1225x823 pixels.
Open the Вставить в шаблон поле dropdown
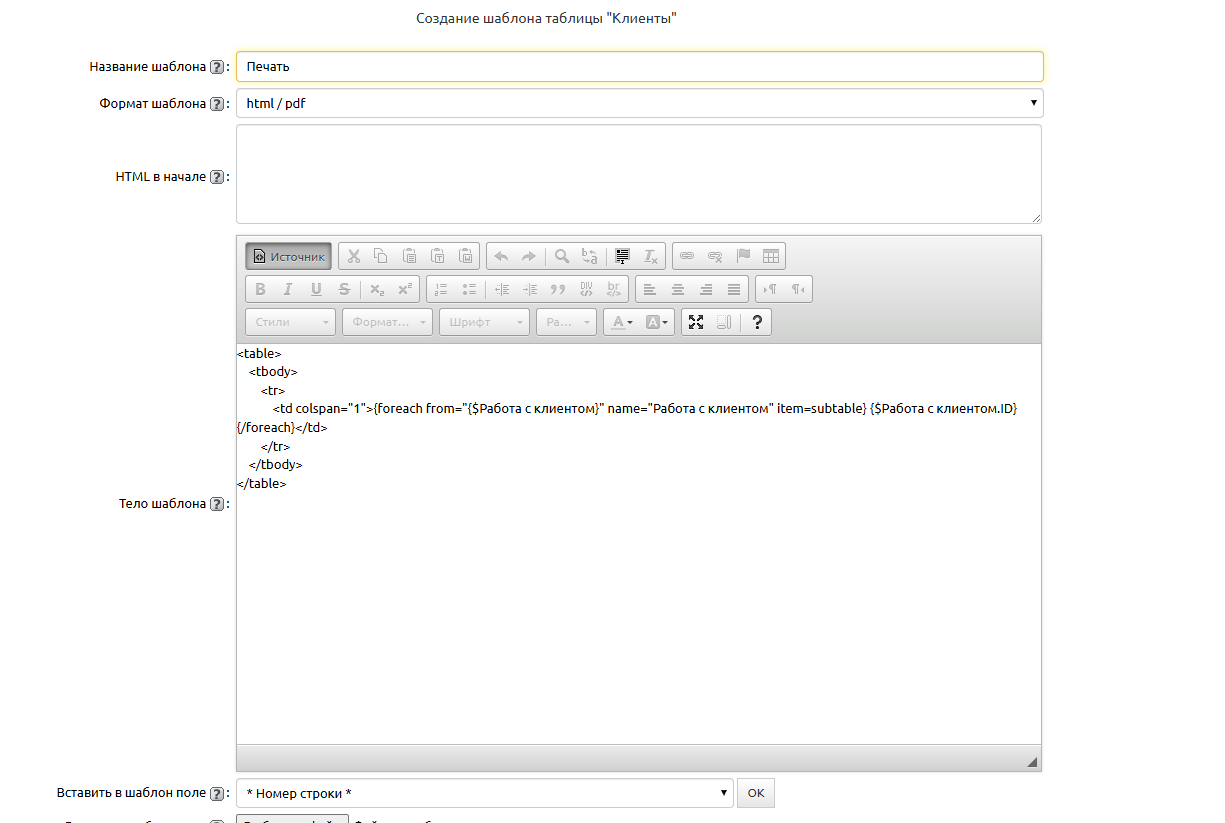tap(484, 793)
